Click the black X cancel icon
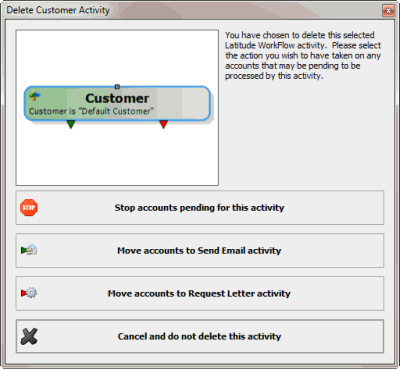400x369 pixels. click(x=29, y=336)
